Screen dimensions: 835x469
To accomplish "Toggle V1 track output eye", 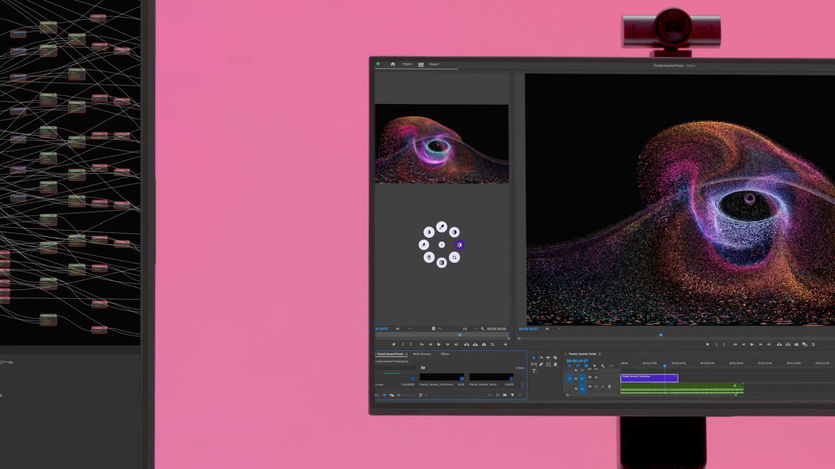I will [x=596, y=377].
